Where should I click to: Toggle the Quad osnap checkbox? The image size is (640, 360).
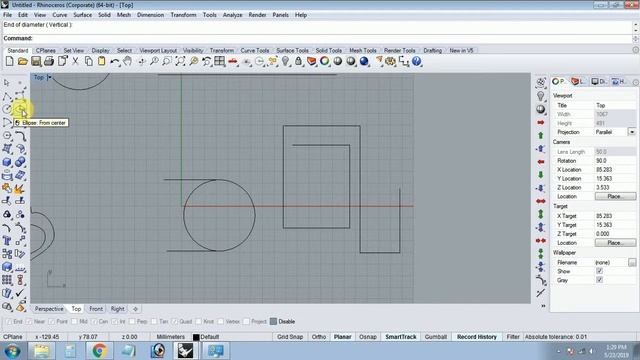174,322
